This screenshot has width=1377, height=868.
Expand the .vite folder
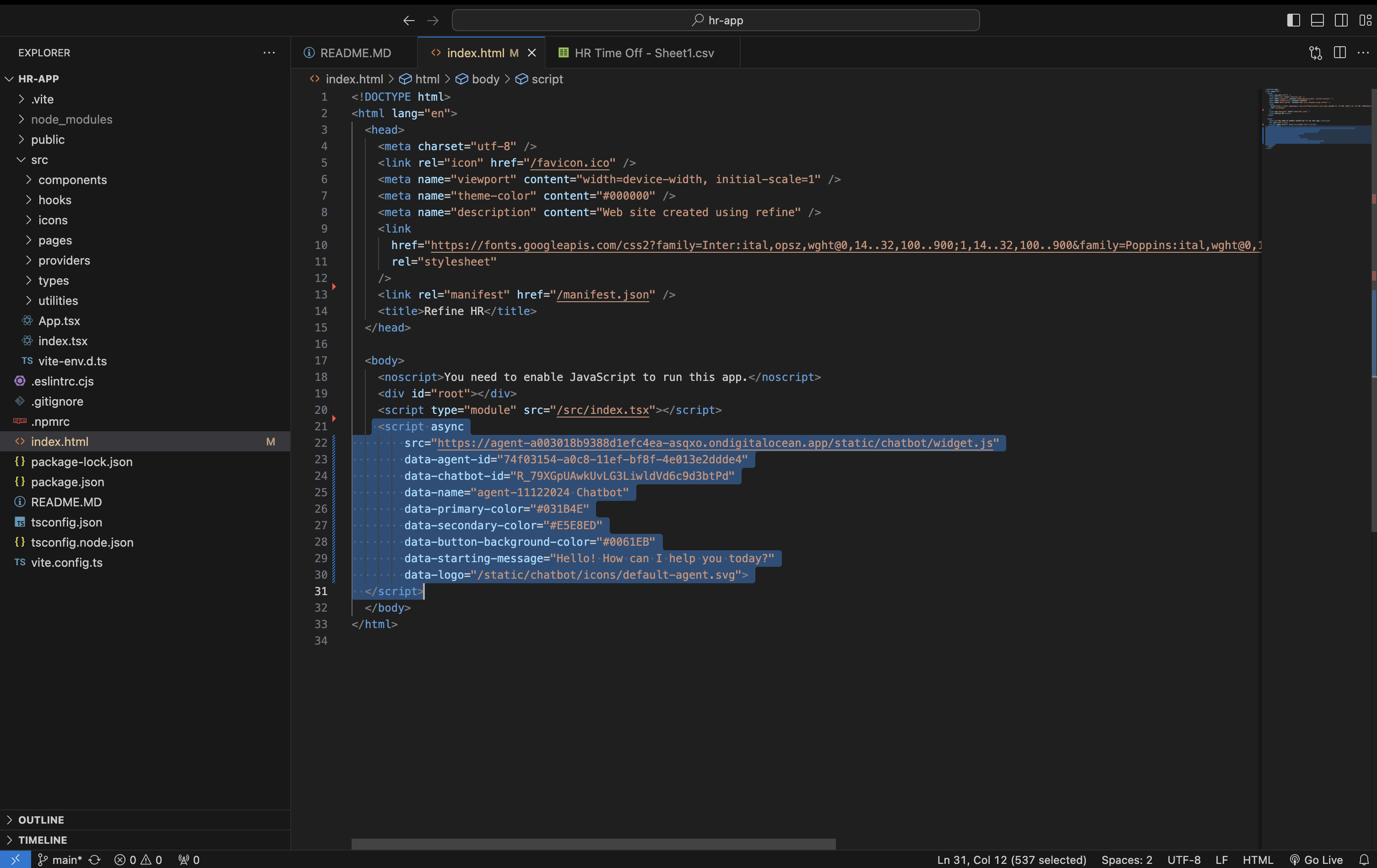point(145,99)
